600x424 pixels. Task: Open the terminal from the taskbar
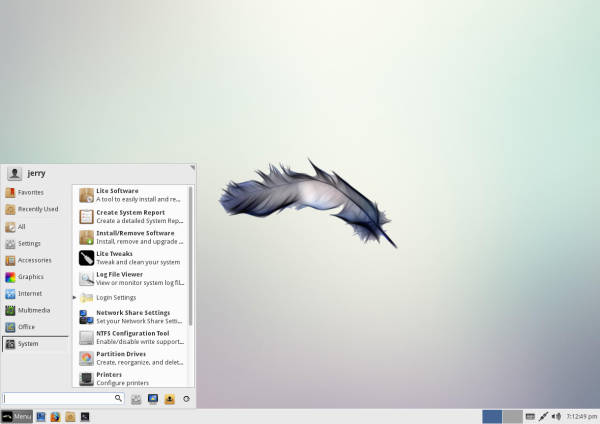(85, 416)
